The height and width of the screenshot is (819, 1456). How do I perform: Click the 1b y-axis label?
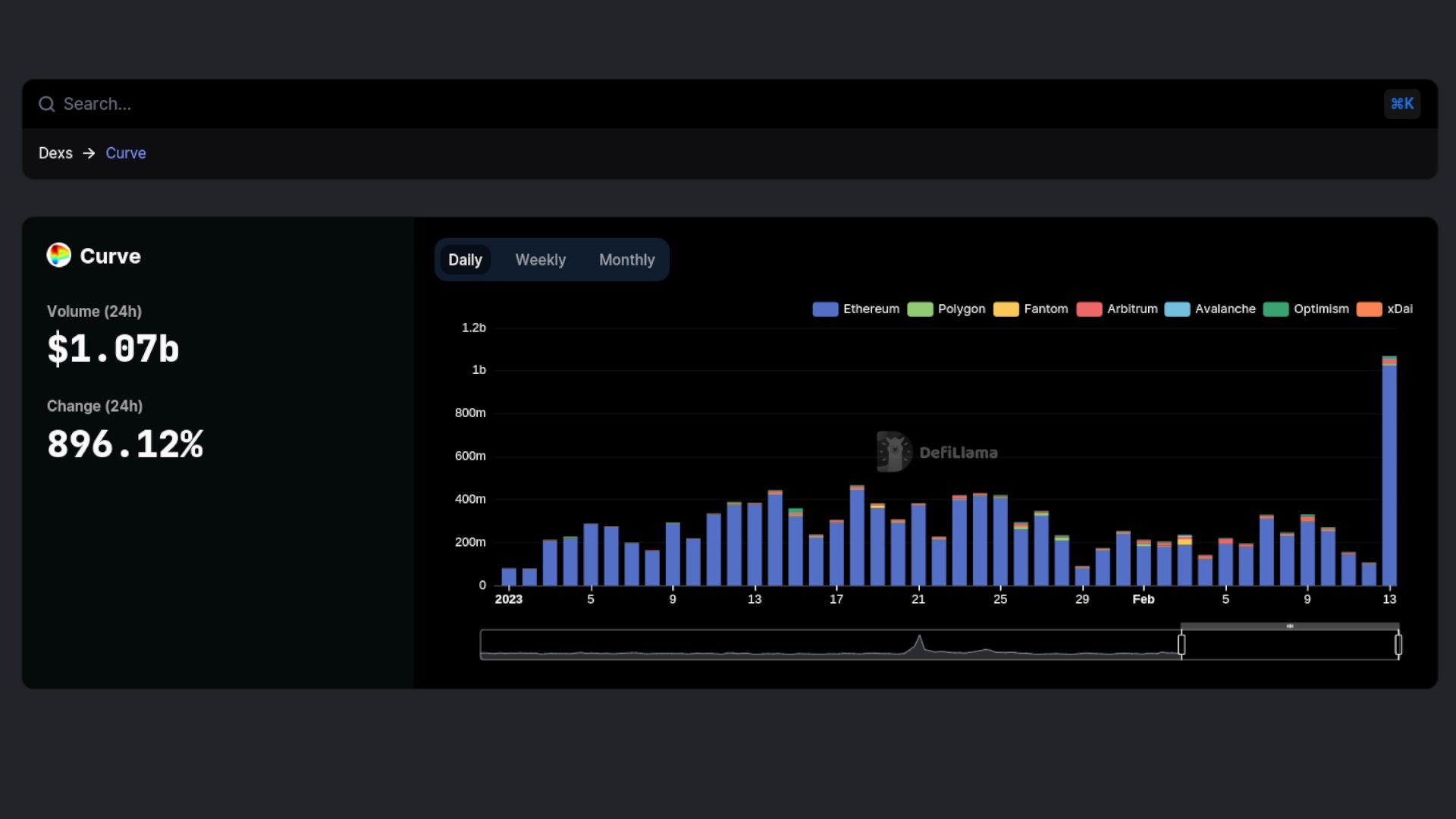(479, 370)
